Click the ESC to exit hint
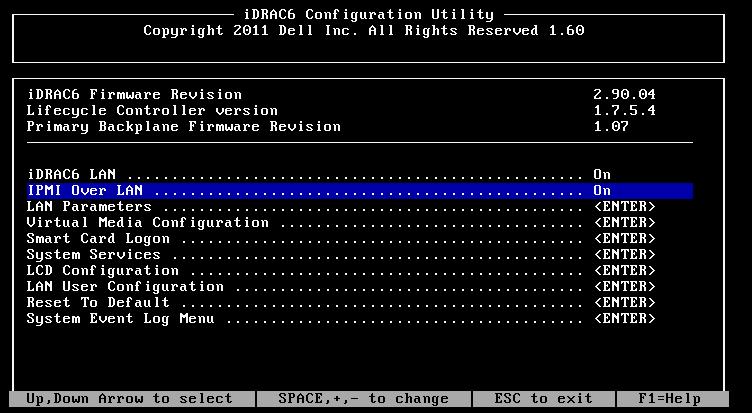 point(543,399)
